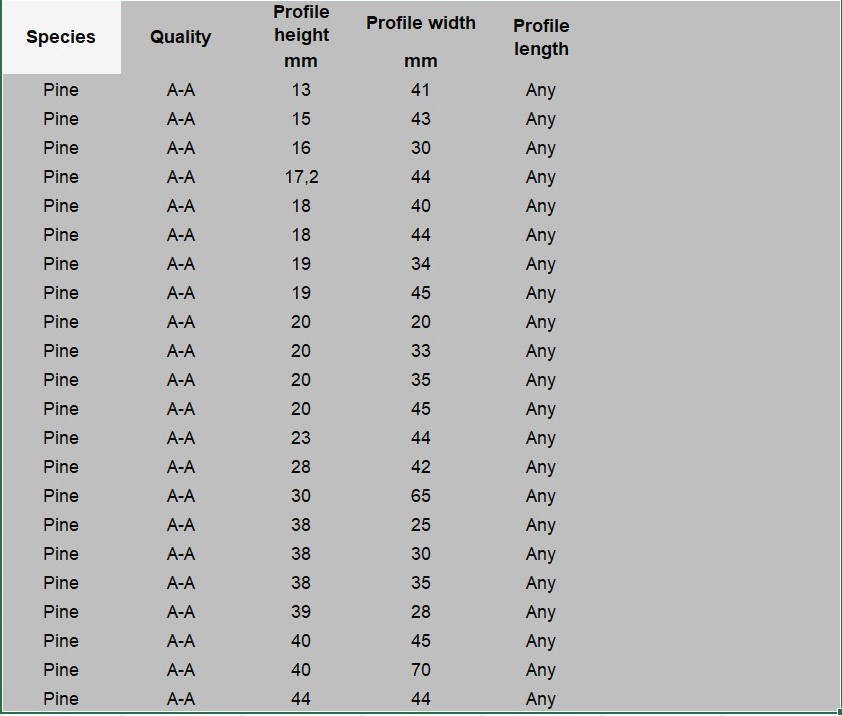Click the profile width cell showing 25
842x716 pixels.
click(421, 525)
